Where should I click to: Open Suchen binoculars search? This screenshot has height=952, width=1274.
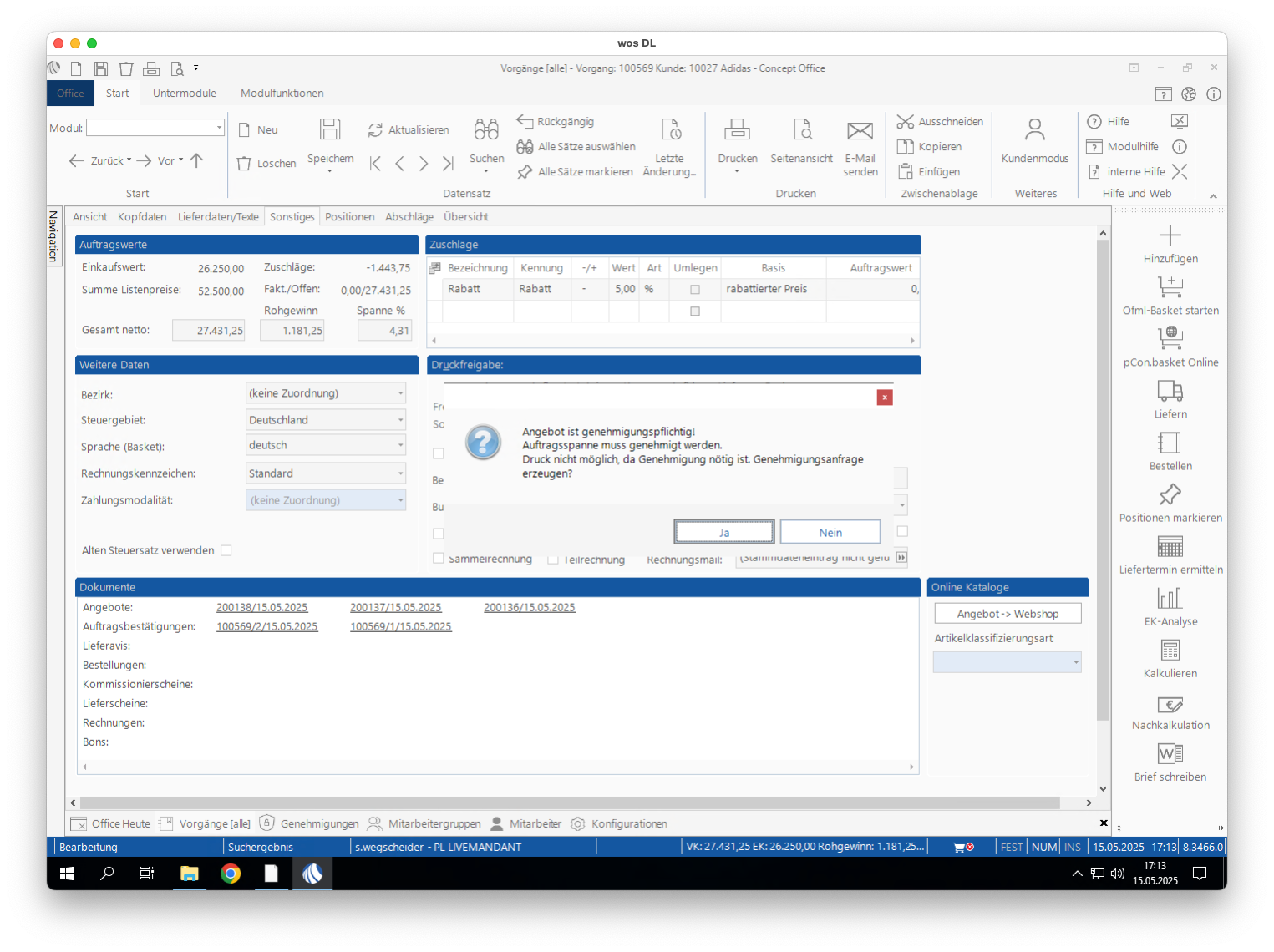click(x=486, y=129)
